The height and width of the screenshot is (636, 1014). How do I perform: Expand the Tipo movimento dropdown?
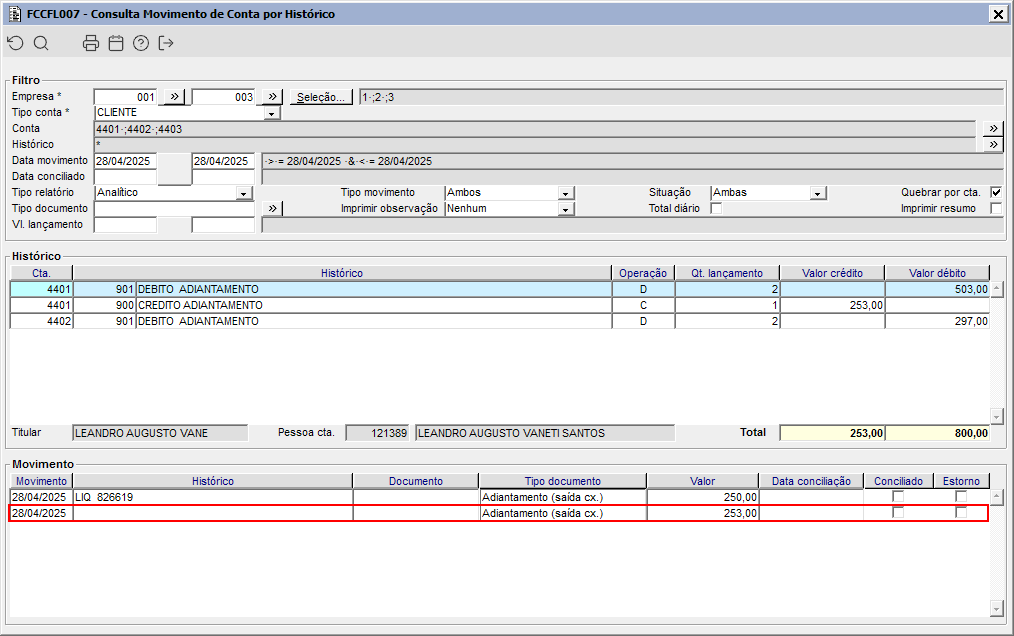click(x=566, y=193)
